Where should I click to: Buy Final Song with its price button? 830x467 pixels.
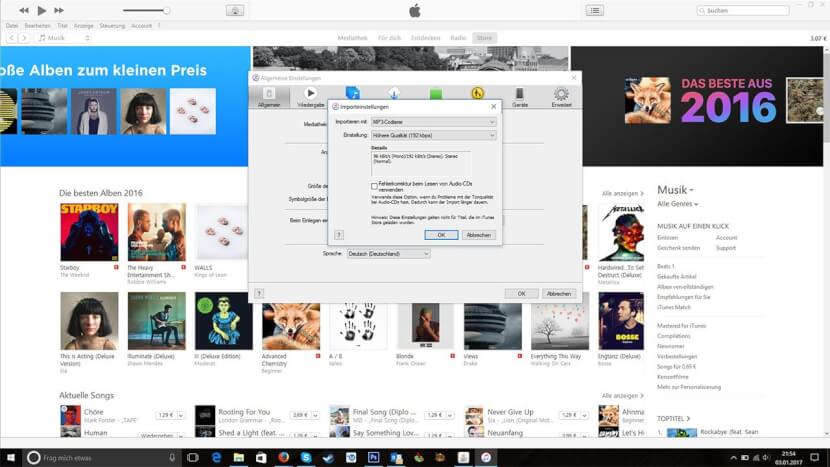click(x=434, y=416)
